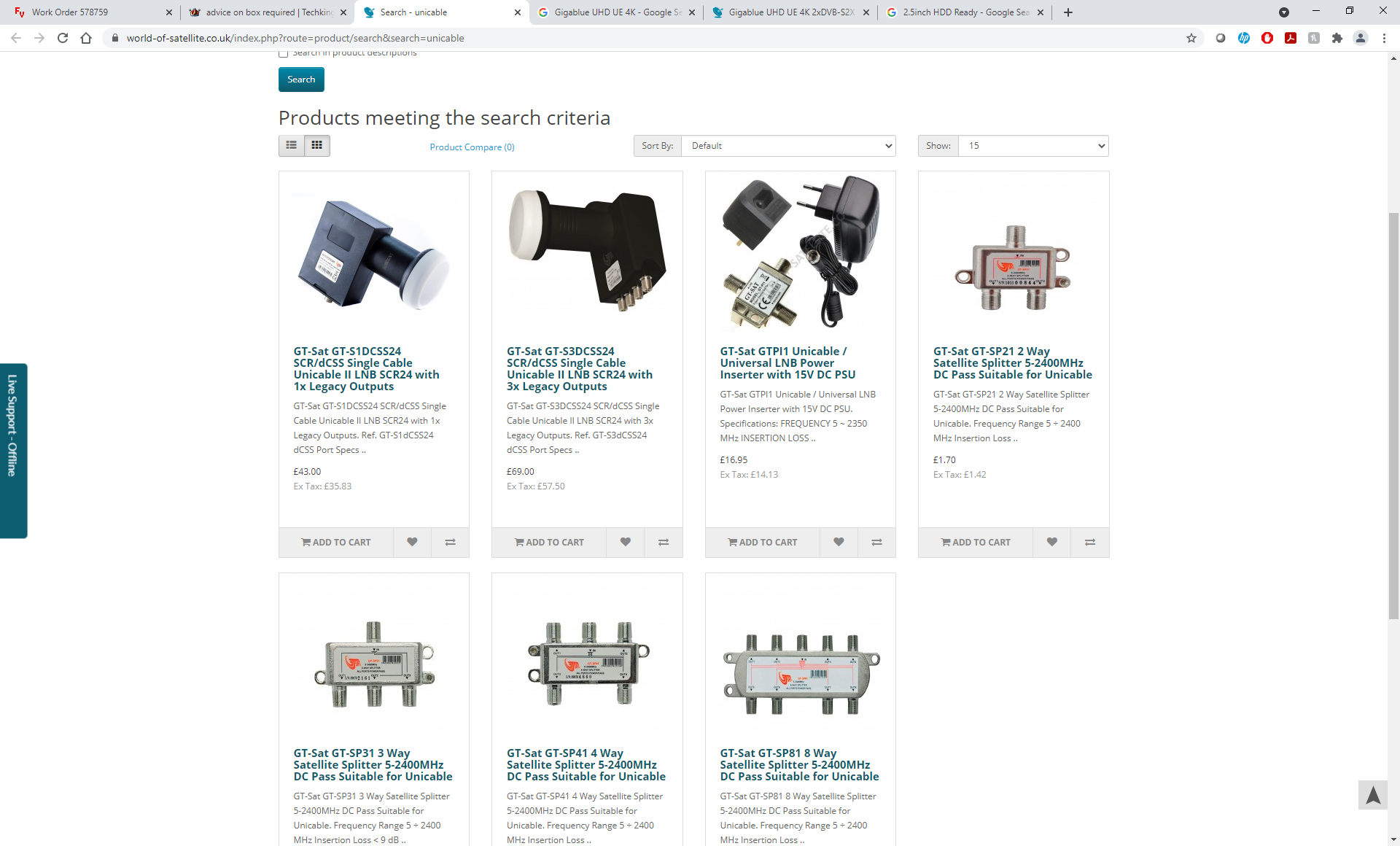
Task: Switch to Gigablue UHD UE 4K 2xDVB-S2X tab
Action: [x=790, y=12]
